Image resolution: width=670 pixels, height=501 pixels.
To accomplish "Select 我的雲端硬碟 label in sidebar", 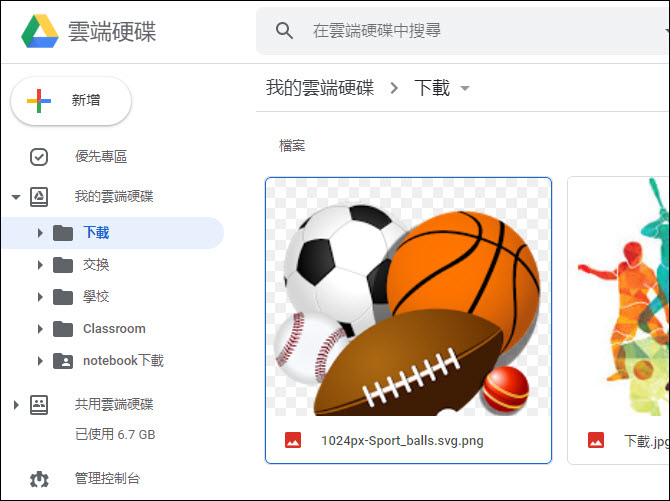I will click(114, 197).
